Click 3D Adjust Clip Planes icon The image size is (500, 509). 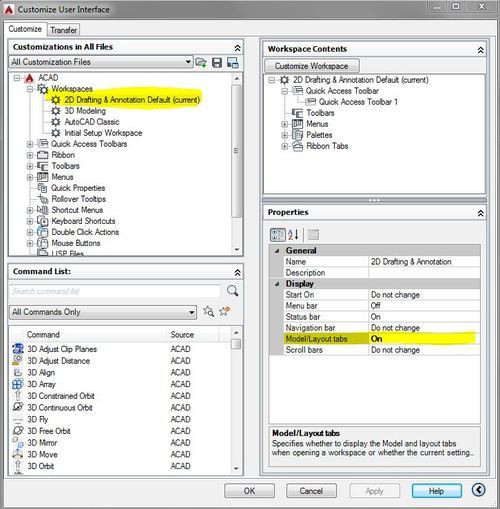point(17,349)
